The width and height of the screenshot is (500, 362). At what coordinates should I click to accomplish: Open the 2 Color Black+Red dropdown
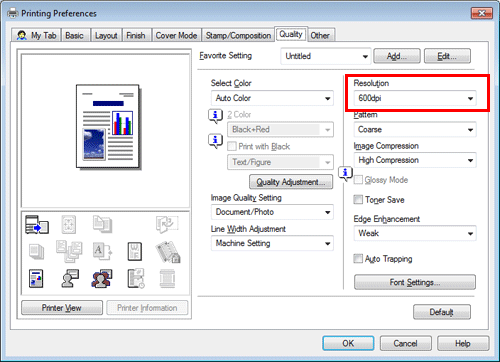(280, 129)
